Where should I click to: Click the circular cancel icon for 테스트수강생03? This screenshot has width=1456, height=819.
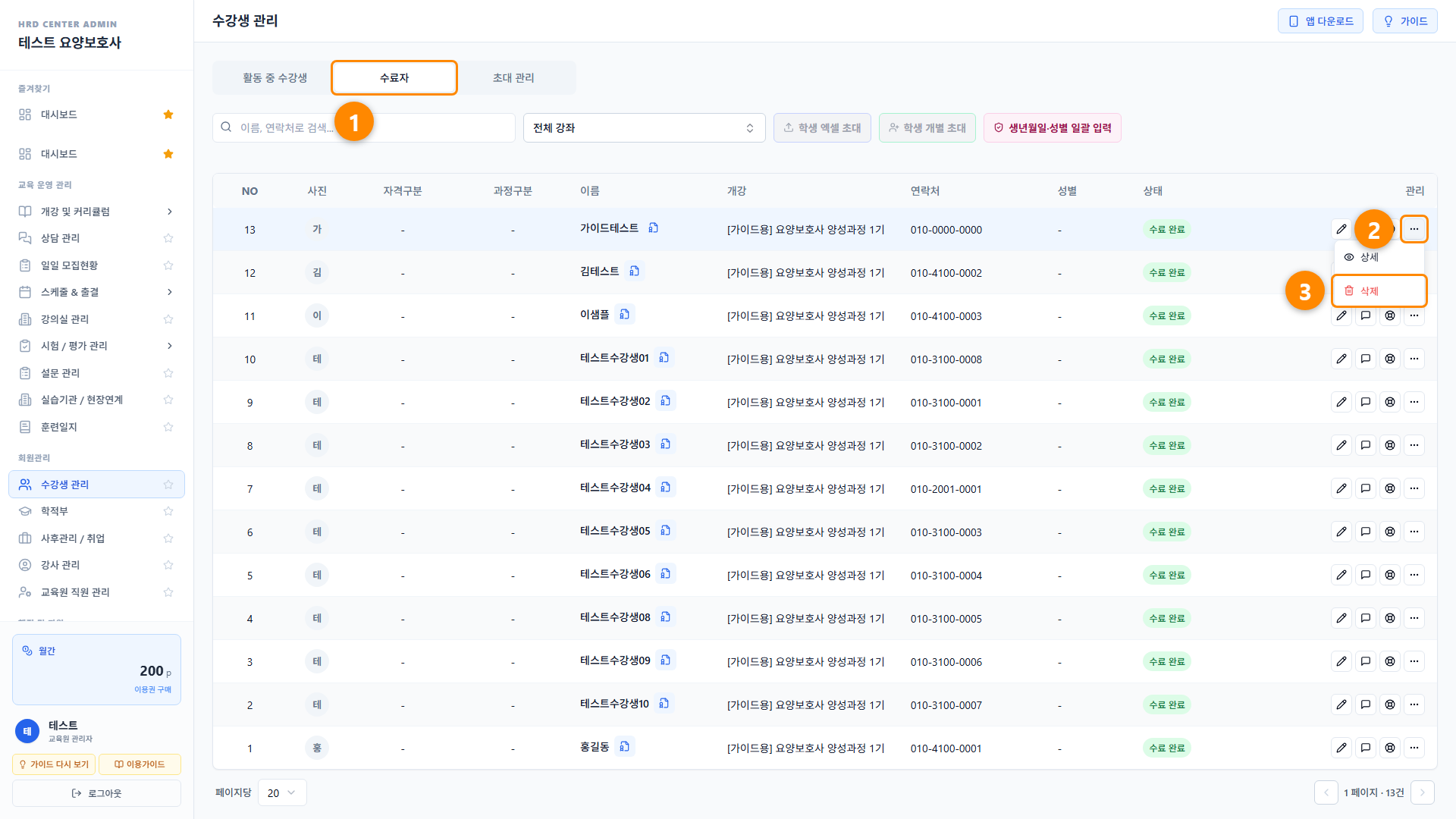1390,445
